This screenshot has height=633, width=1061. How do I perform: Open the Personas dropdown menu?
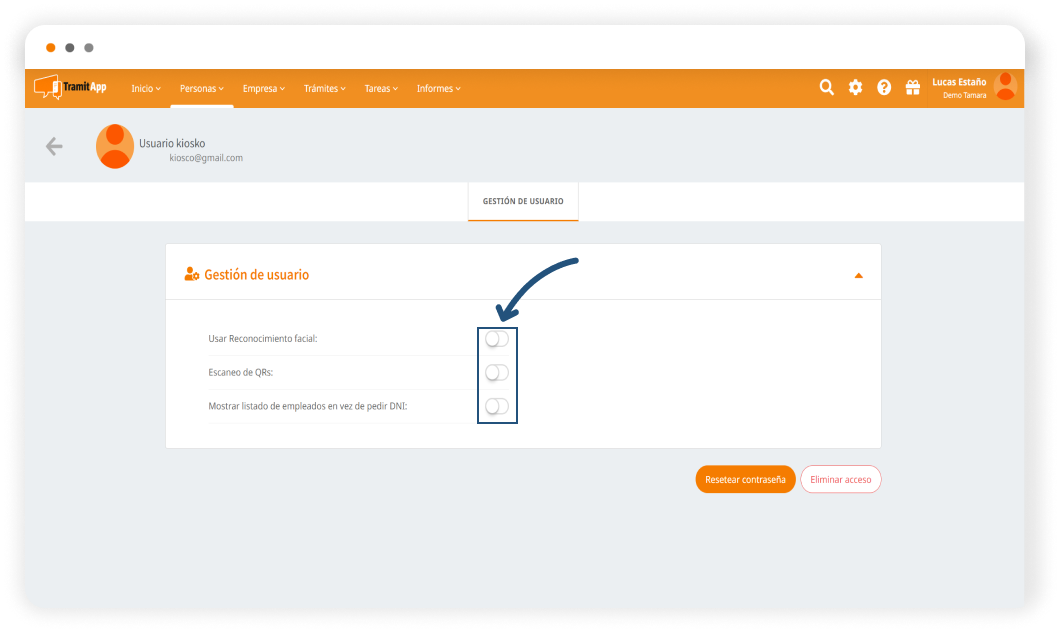pyautogui.click(x=201, y=89)
